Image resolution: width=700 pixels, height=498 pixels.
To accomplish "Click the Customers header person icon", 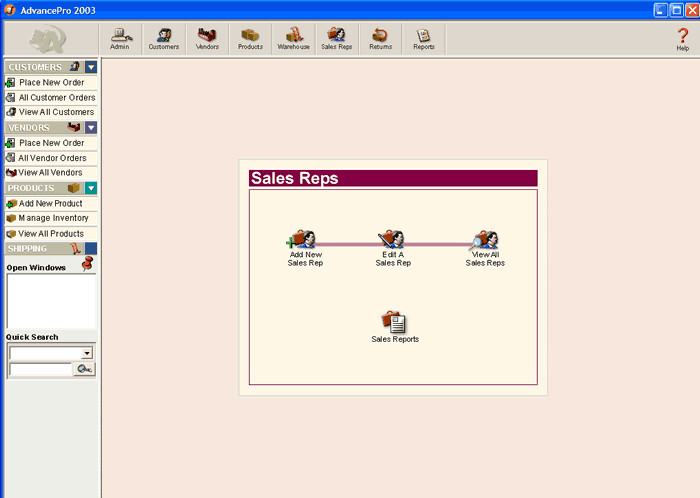I will point(75,67).
